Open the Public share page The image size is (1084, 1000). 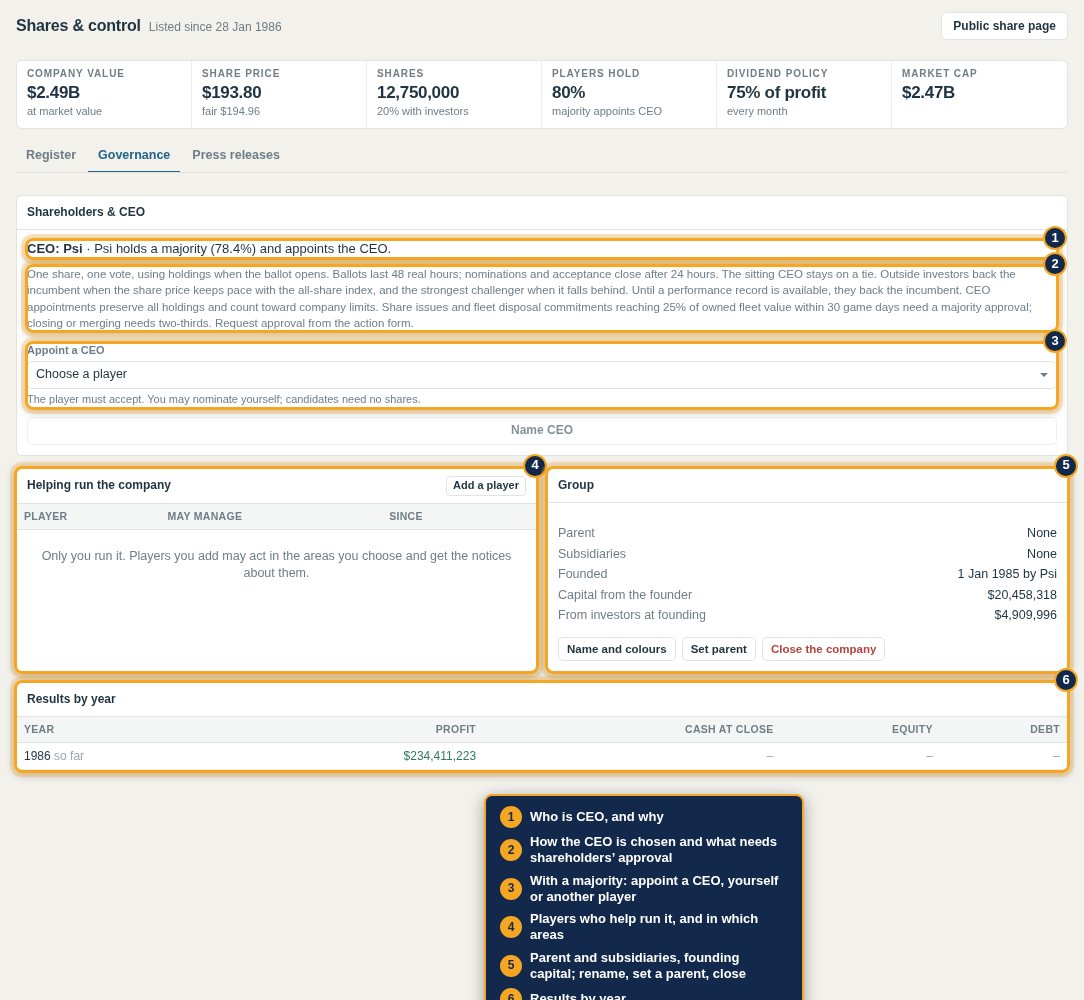point(1004,26)
